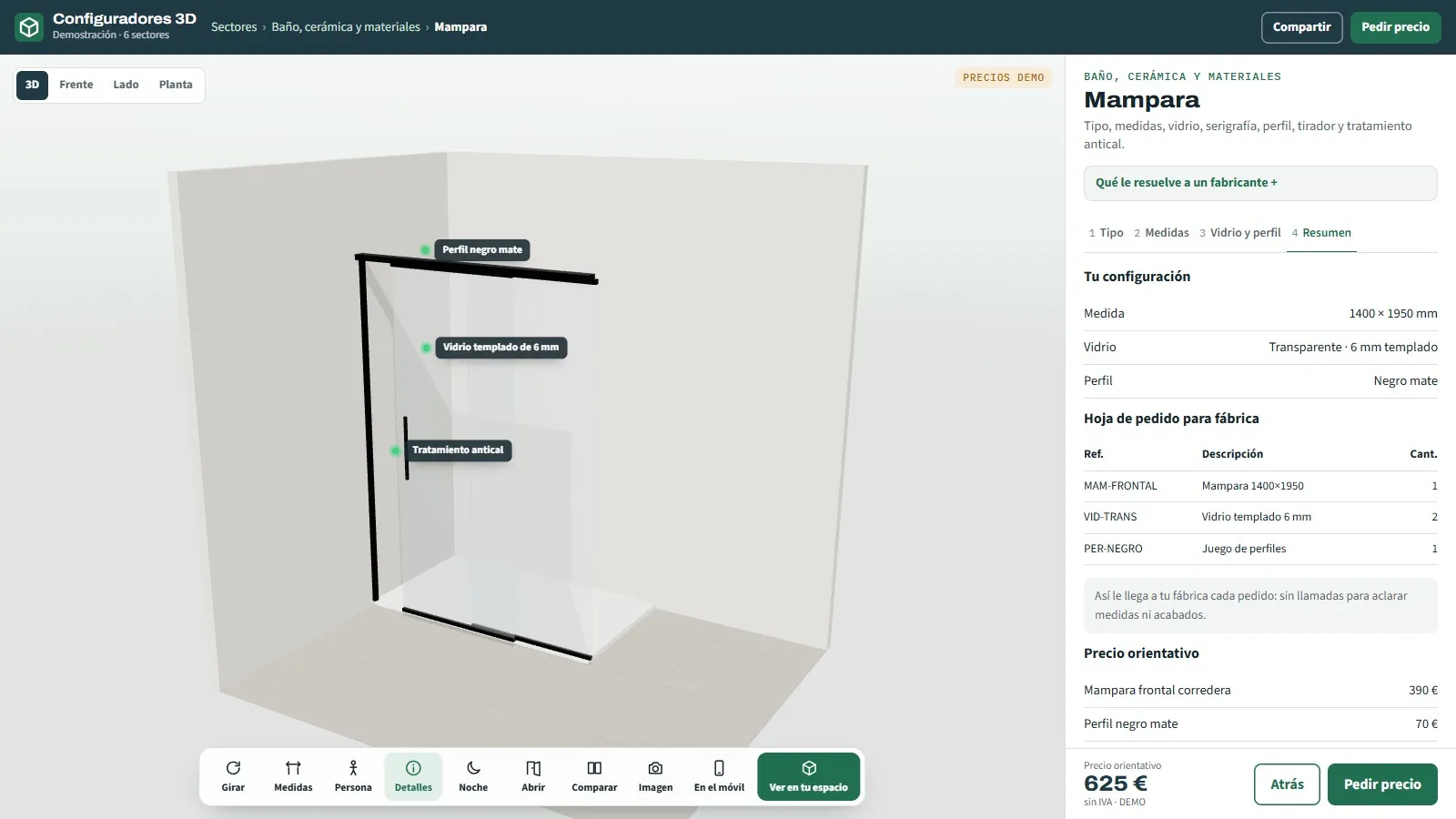Open the Comparar compare tool
The height and width of the screenshot is (819, 1456).
tap(594, 776)
